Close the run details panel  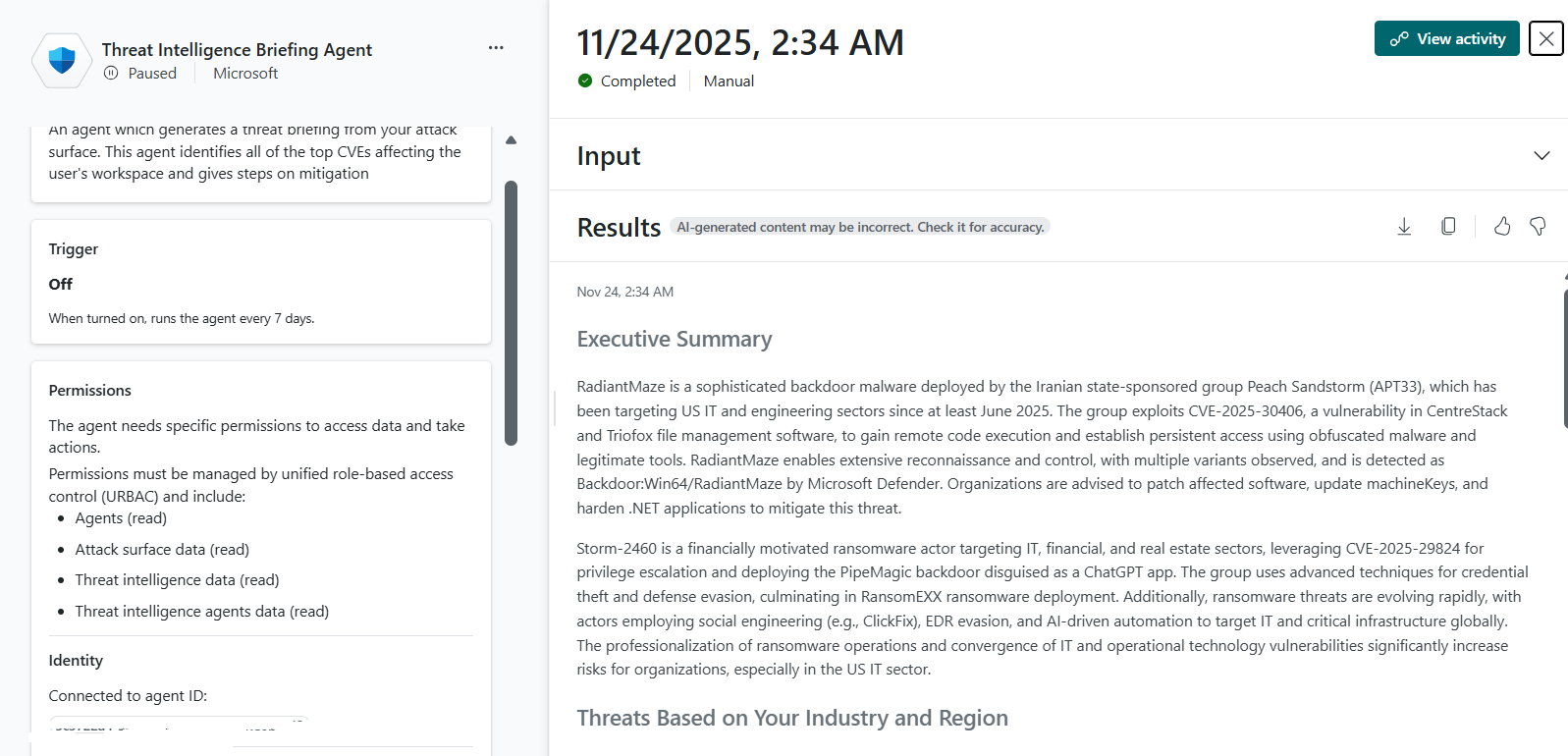tap(1546, 38)
